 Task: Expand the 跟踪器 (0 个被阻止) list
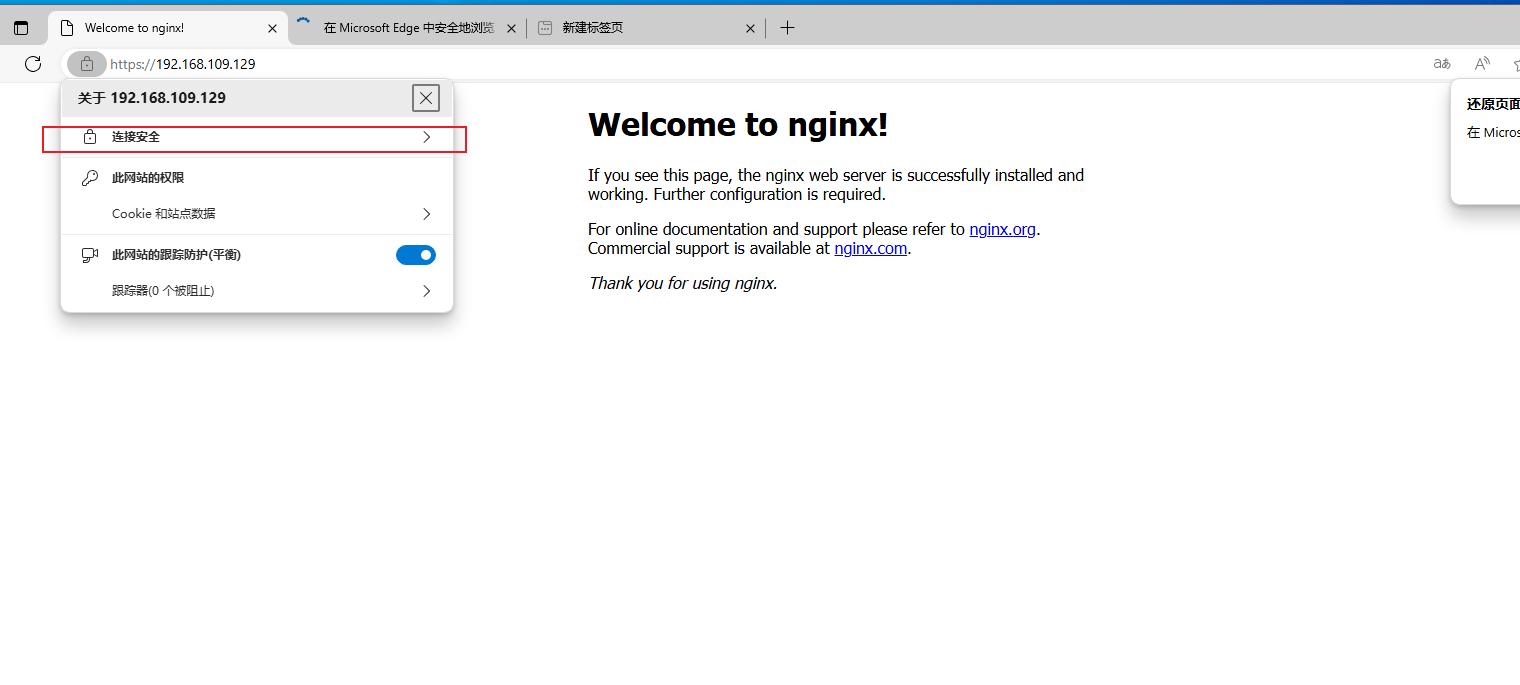[x=257, y=291]
